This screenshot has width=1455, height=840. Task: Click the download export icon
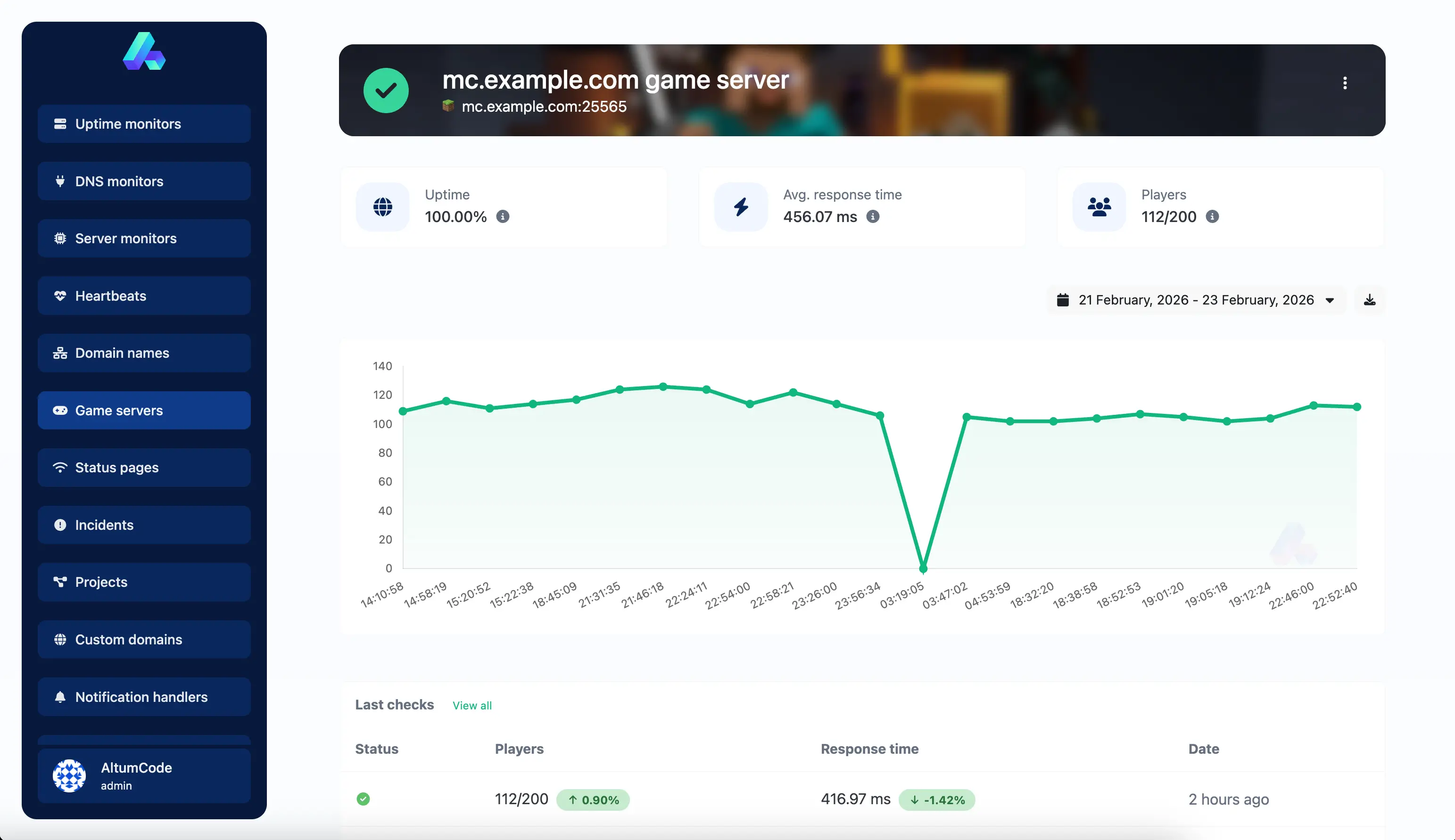(1369, 300)
